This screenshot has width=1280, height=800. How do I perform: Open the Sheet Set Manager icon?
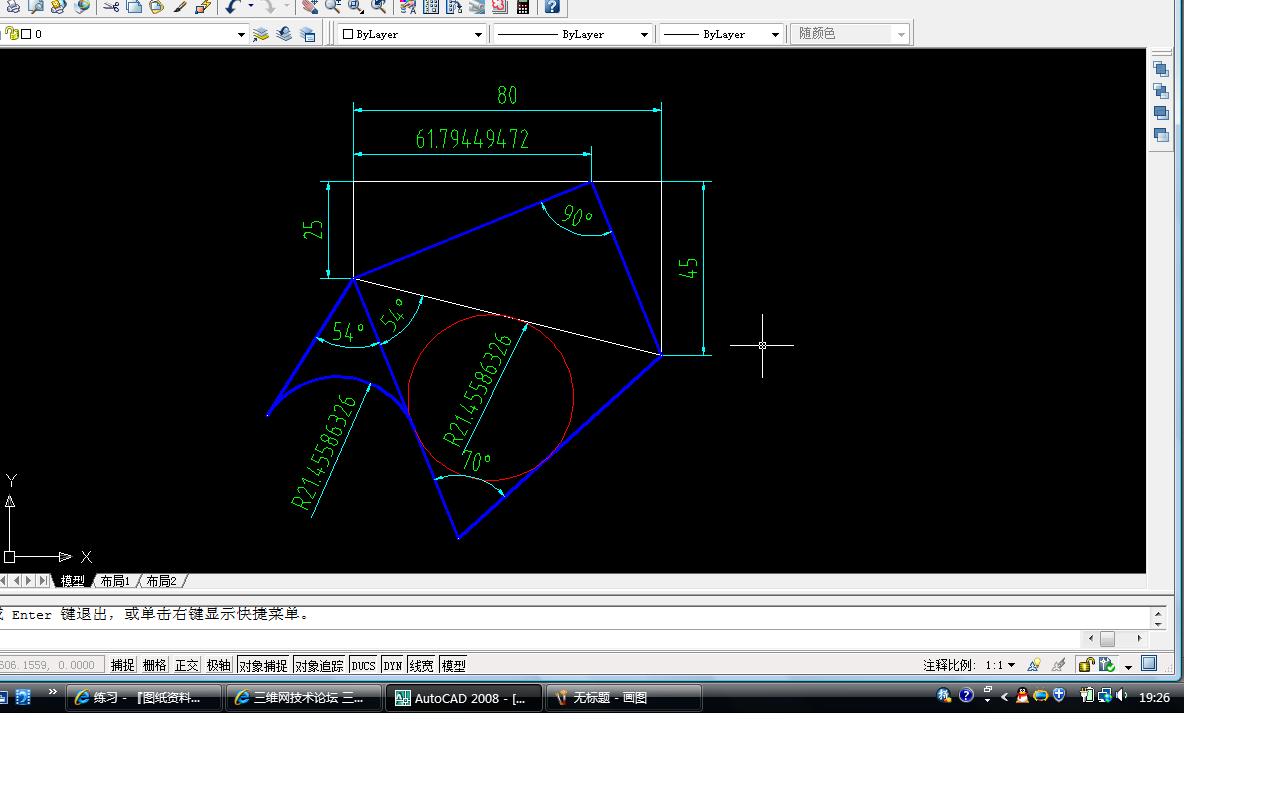tap(477, 7)
